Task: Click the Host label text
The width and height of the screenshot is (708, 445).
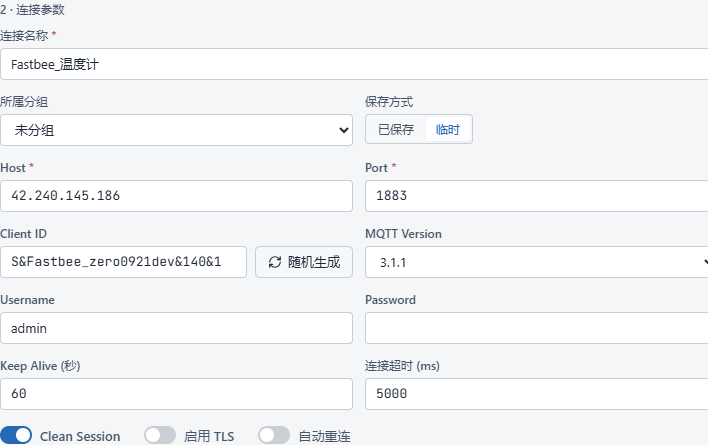Action: point(13,168)
